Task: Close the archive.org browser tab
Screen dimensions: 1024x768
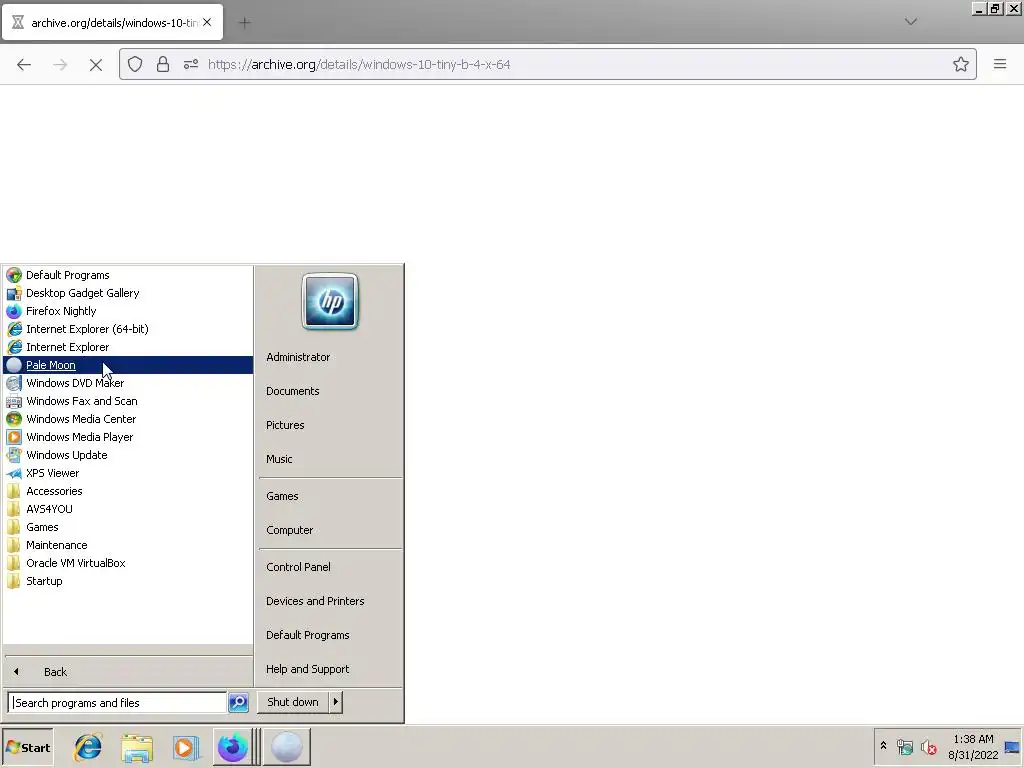Action: [x=207, y=22]
